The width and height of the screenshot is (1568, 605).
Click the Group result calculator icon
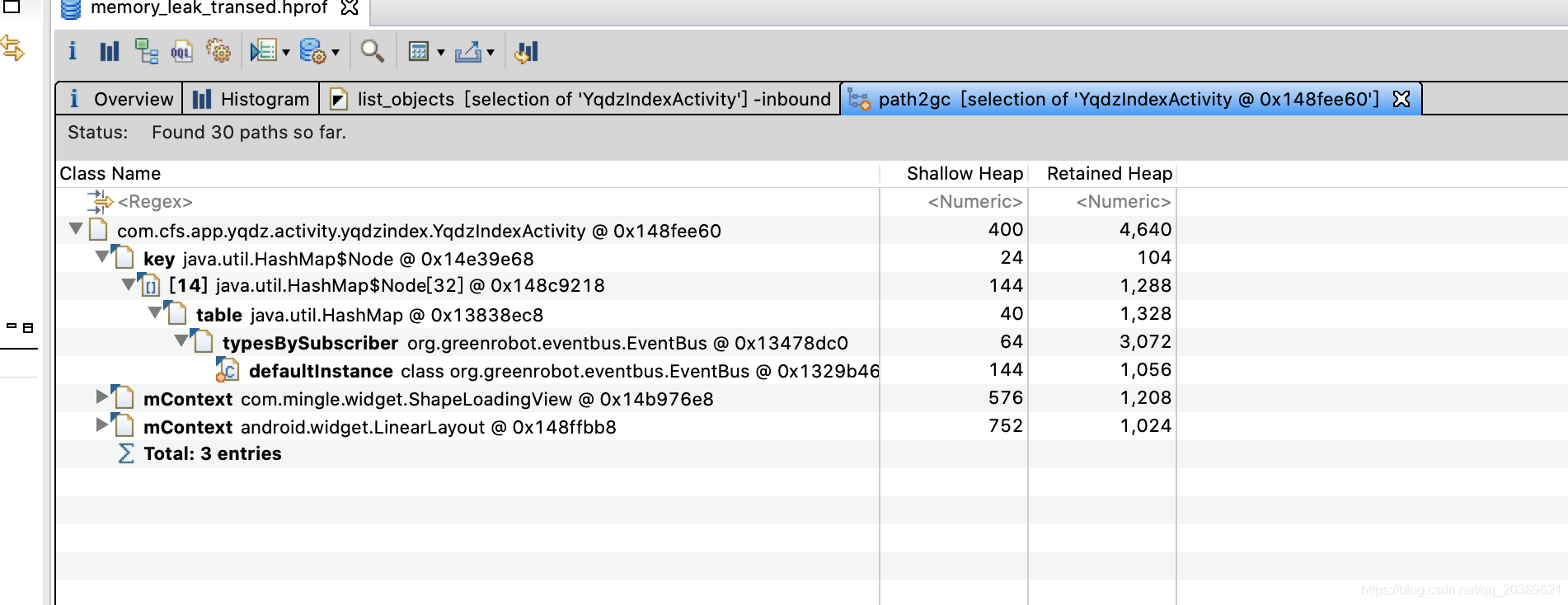419,51
